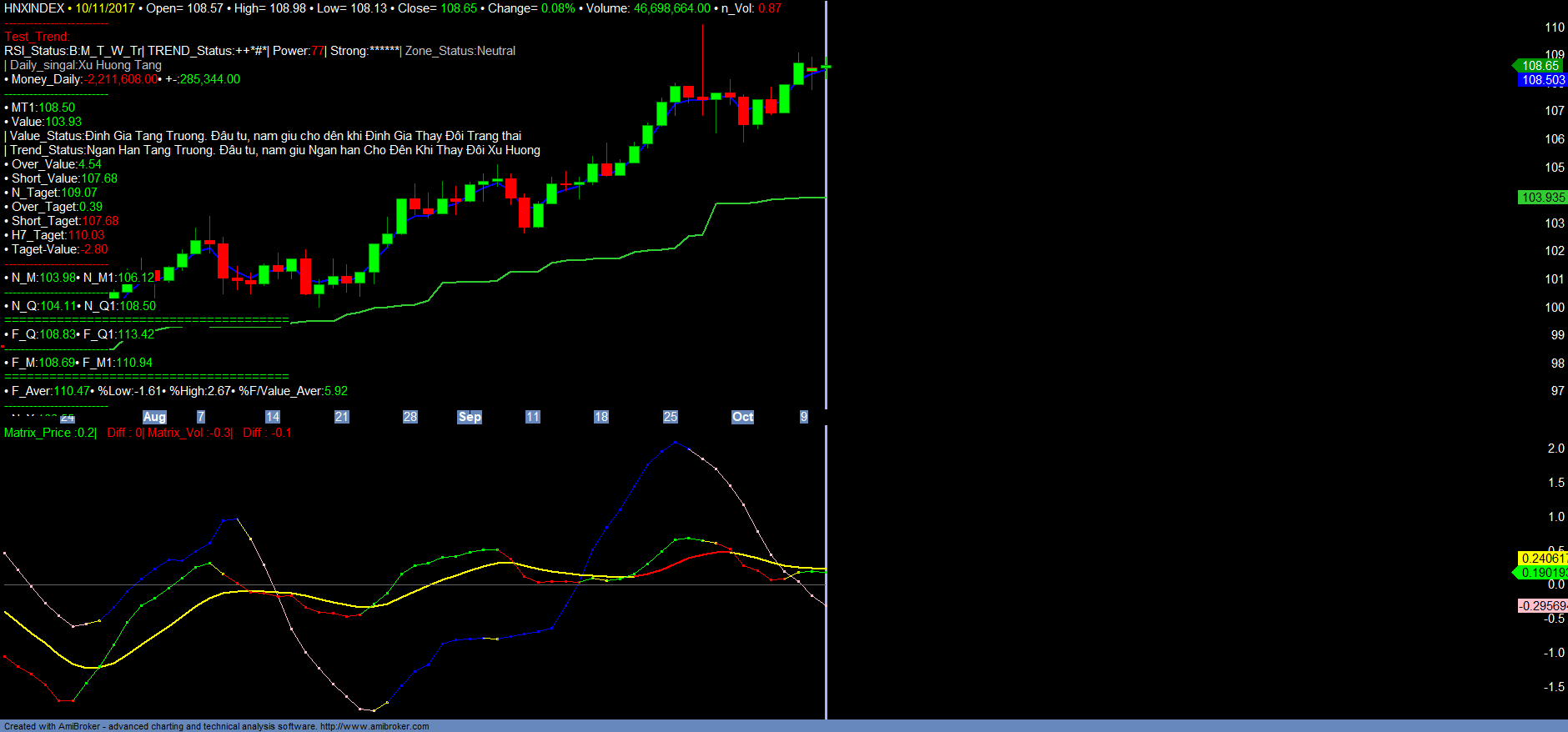Select the date marker labeled 14
The width and height of the screenshot is (1568, 732).
pyautogui.click(x=273, y=417)
